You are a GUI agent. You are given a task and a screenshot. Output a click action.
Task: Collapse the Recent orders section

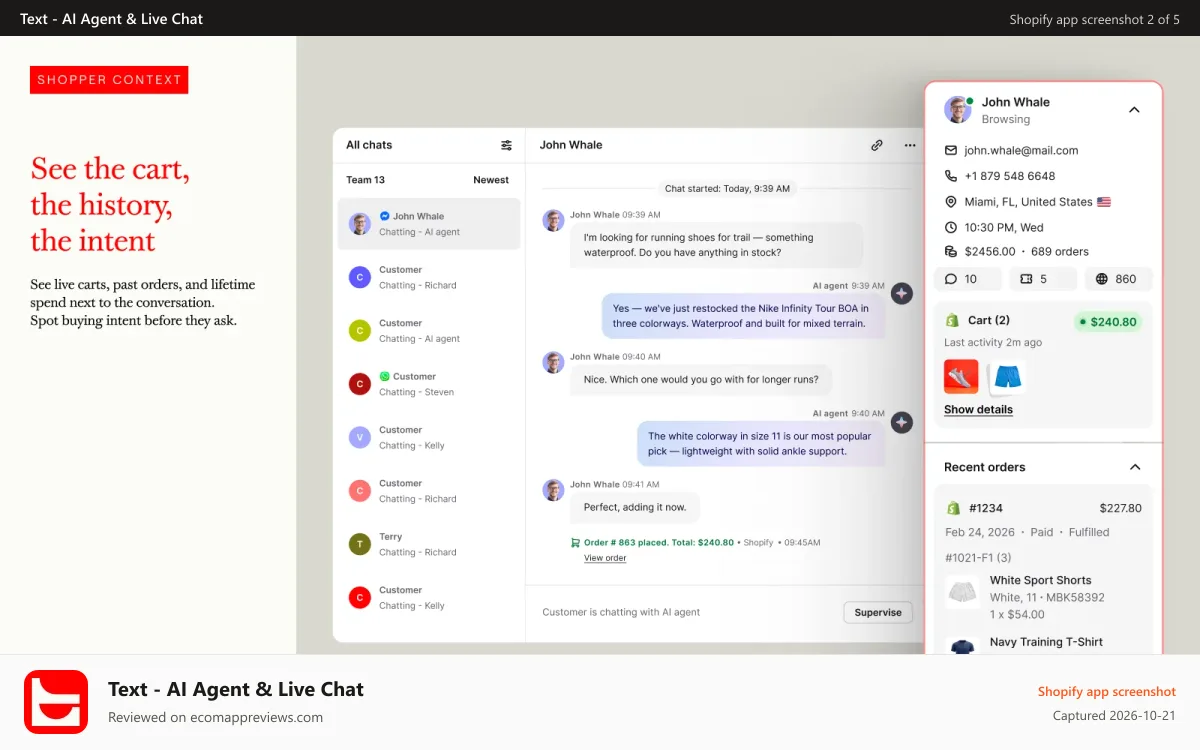(1135, 467)
